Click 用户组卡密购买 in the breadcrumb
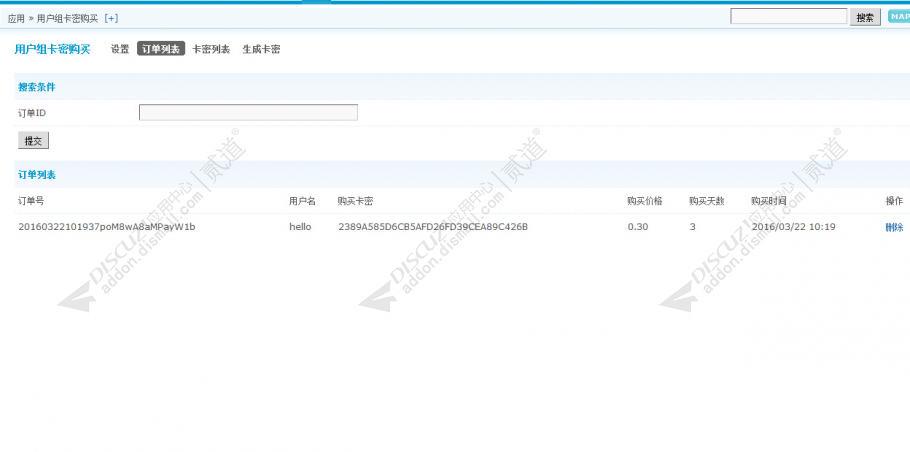 (67, 19)
